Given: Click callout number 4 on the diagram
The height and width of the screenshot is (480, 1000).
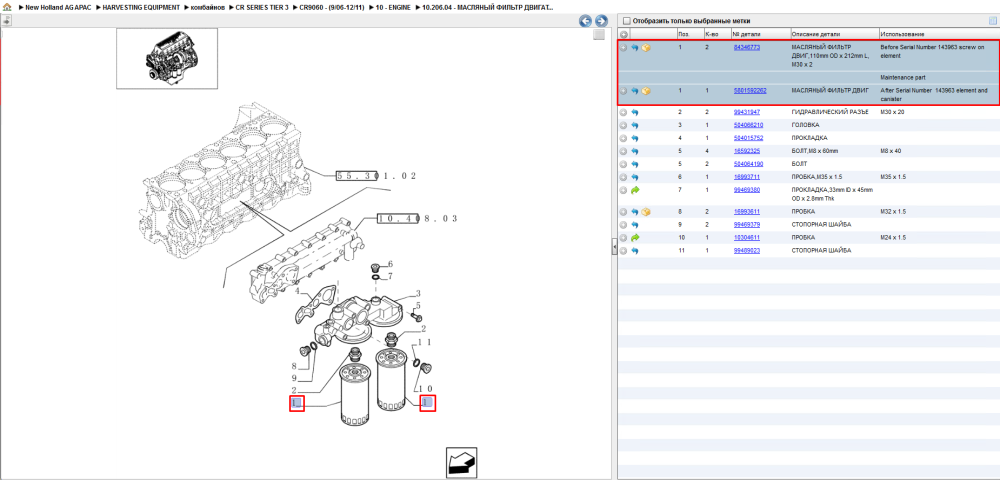Looking at the screenshot, I should 297,292.
